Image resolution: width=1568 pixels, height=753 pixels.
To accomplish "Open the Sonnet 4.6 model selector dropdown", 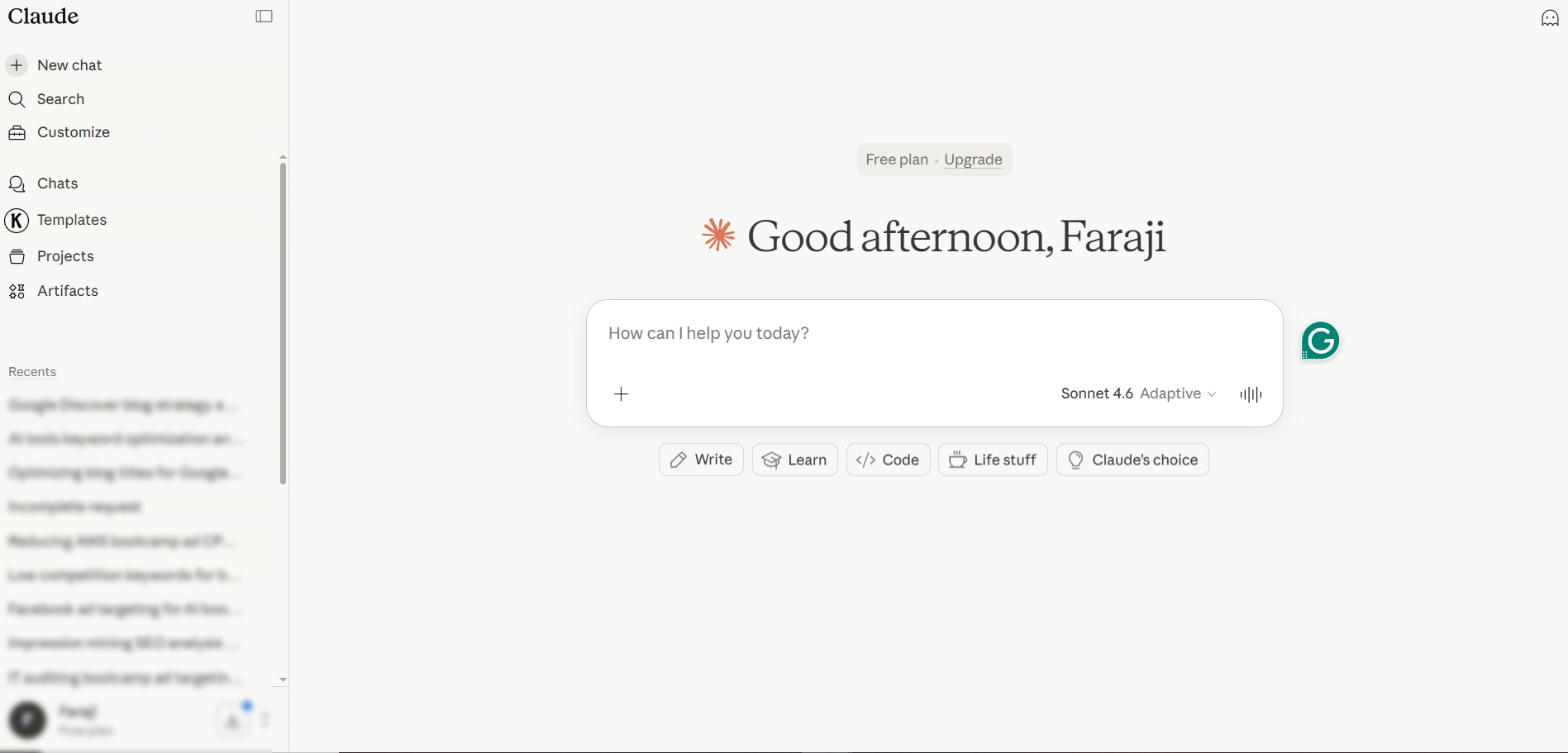I will click(1138, 394).
